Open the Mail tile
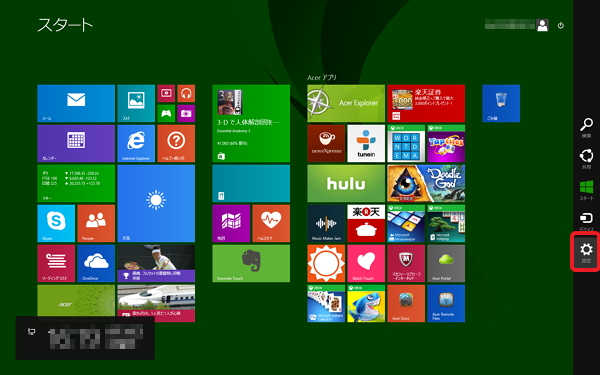This screenshot has height=375, width=600. [x=76, y=103]
